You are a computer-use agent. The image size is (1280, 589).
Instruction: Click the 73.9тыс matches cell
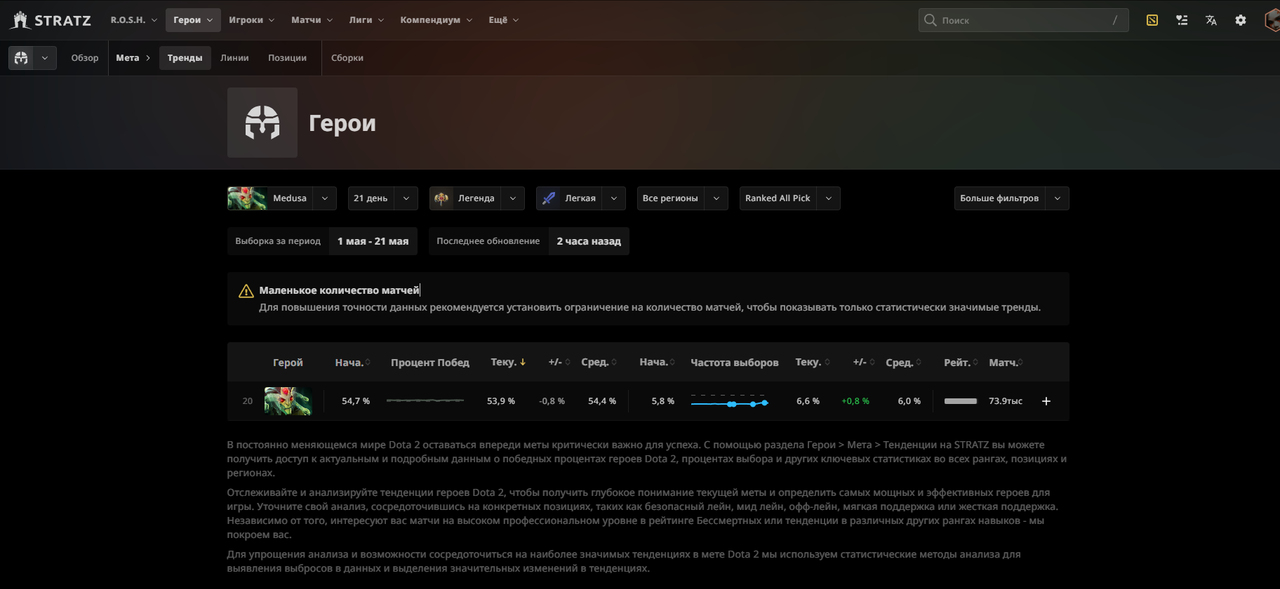(x=1006, y=401)
